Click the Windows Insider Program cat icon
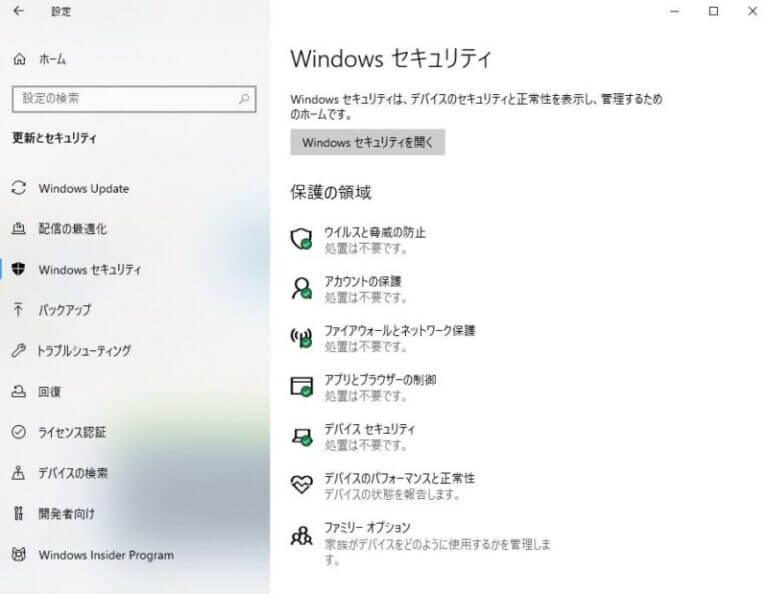 point(19,554)
